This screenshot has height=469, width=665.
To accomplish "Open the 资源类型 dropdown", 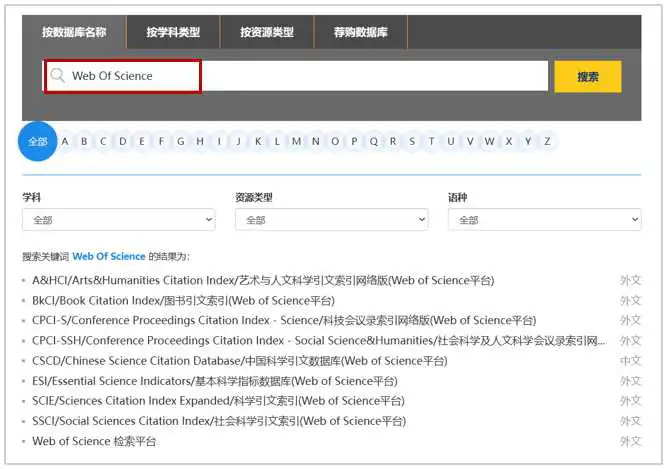I will click(x=332, y=220).
